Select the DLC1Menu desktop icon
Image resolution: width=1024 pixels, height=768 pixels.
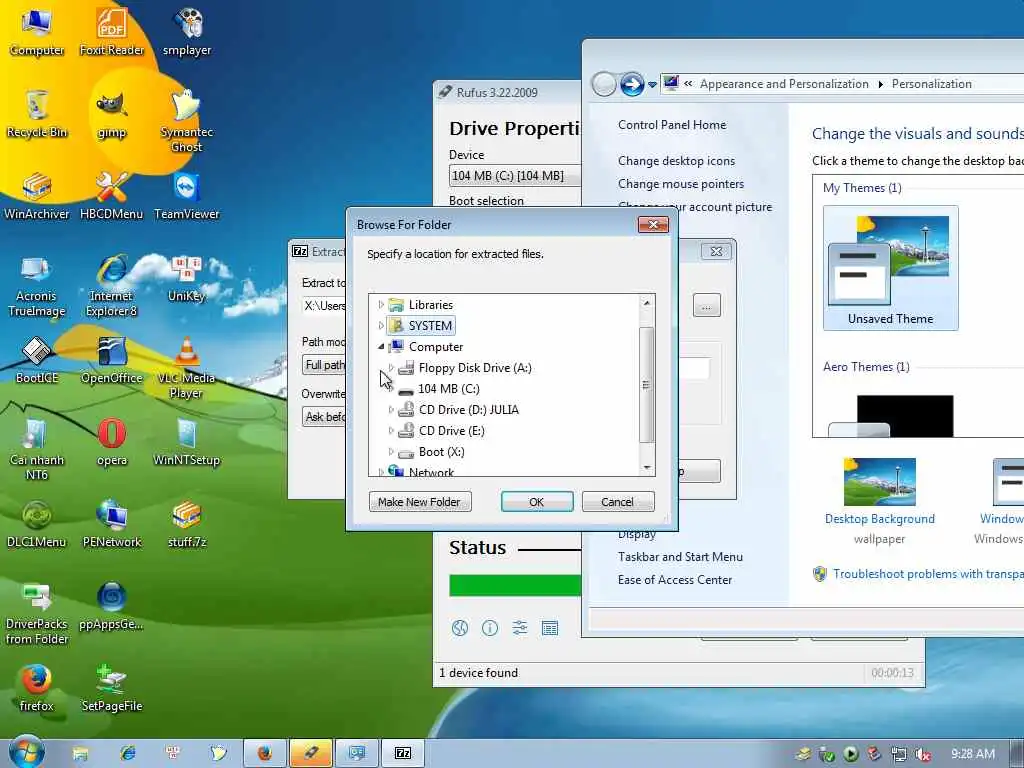(x=37, y=524)
